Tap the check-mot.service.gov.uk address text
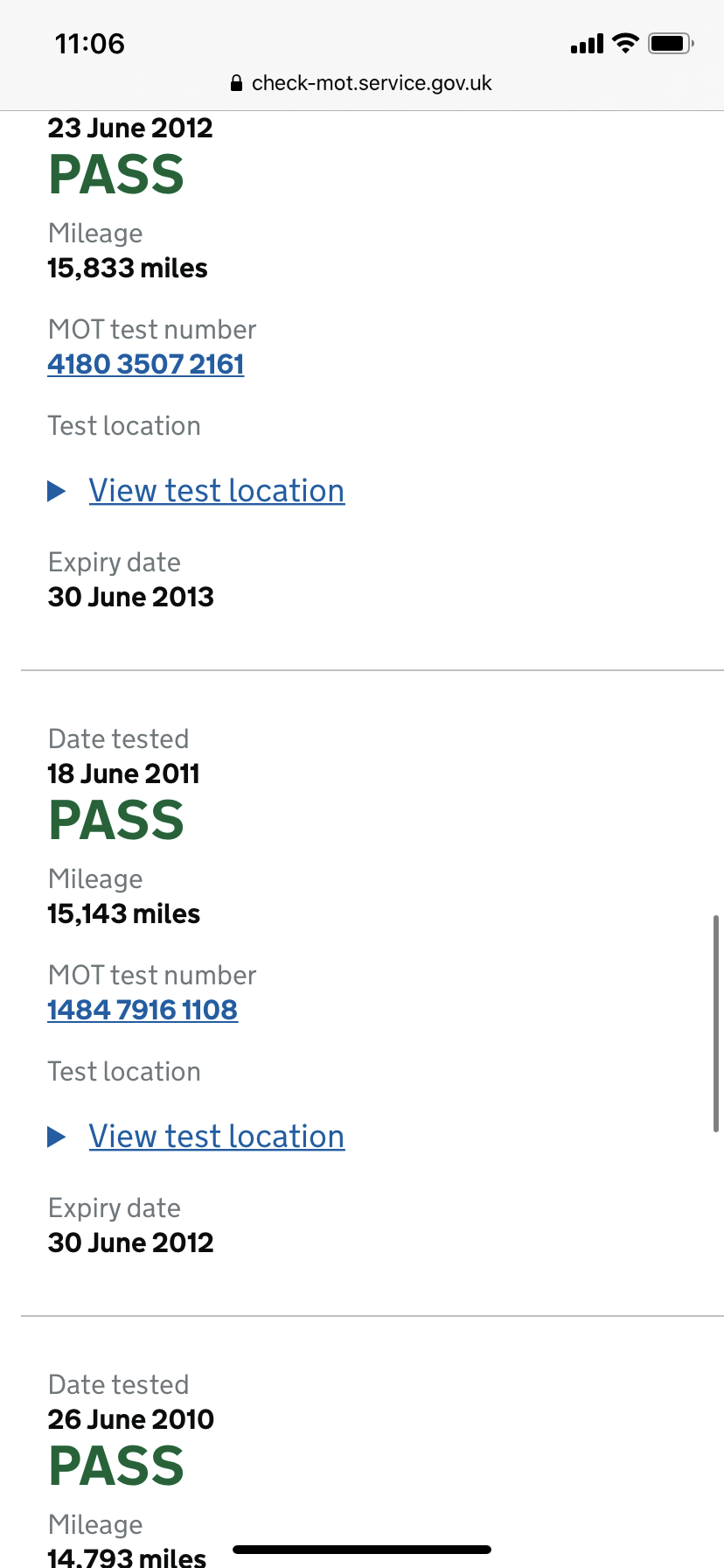This screenshot has width=724, height=1568. [x=372, y=83]
